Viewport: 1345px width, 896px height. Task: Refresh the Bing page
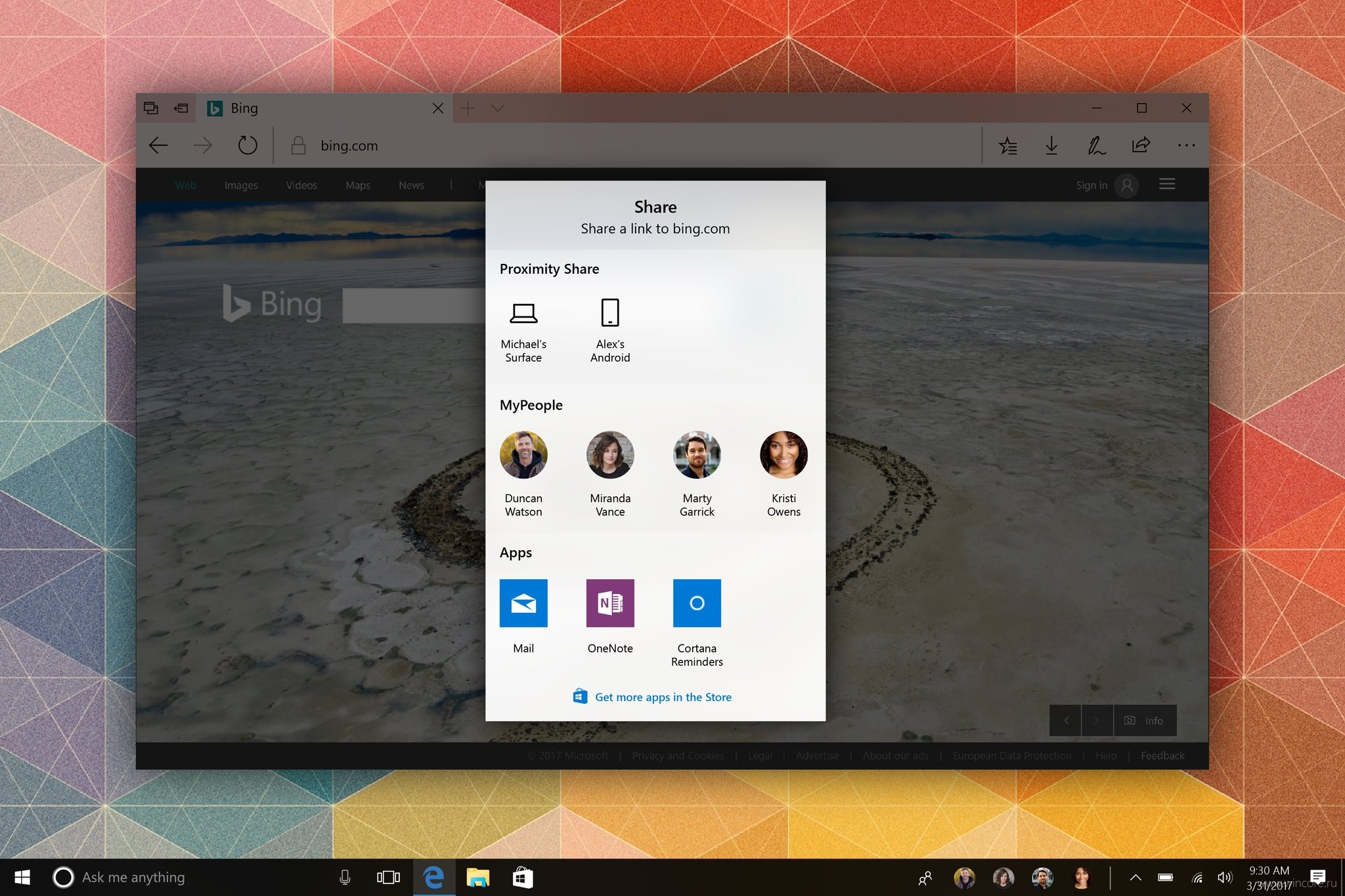(247, 145)
